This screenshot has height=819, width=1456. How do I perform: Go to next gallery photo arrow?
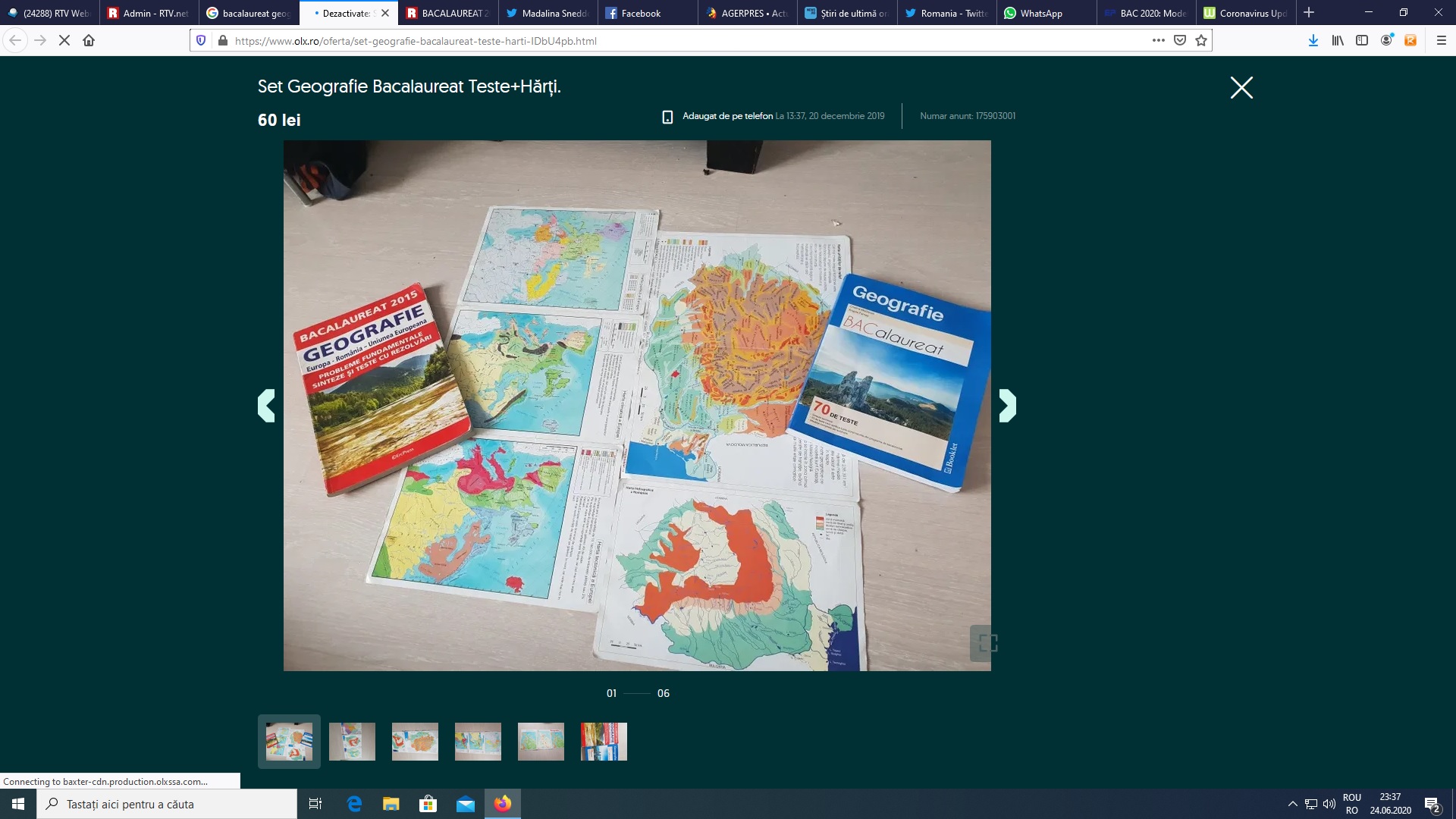click(1007, 406)
